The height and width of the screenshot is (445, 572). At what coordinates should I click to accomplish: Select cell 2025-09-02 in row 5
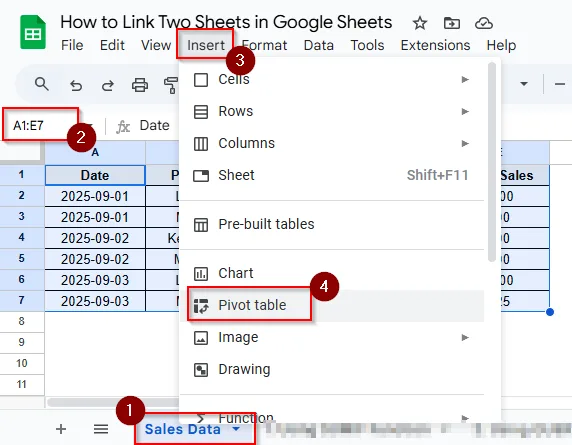(95, 259)
